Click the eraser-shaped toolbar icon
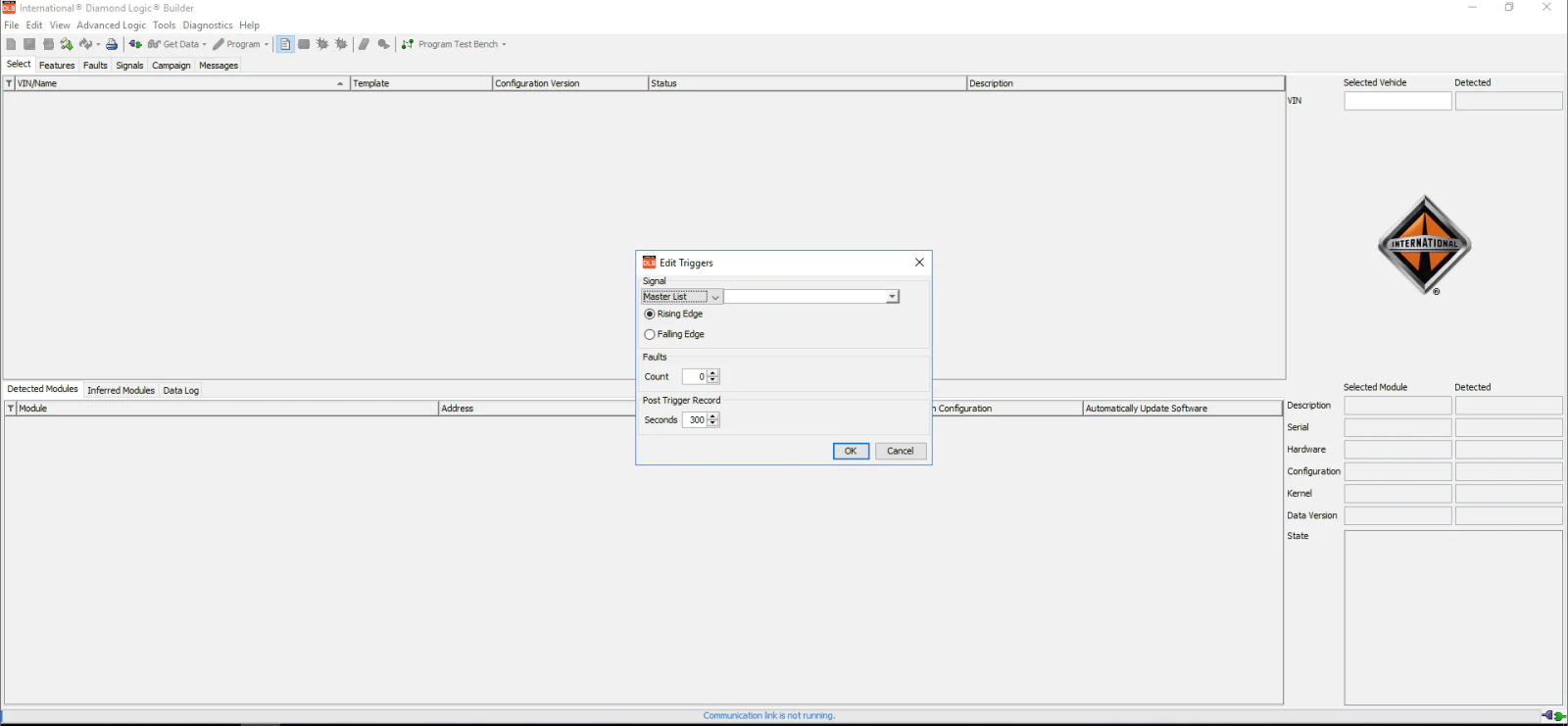Viewport: 1568px width, 726px height. [364, 44]
